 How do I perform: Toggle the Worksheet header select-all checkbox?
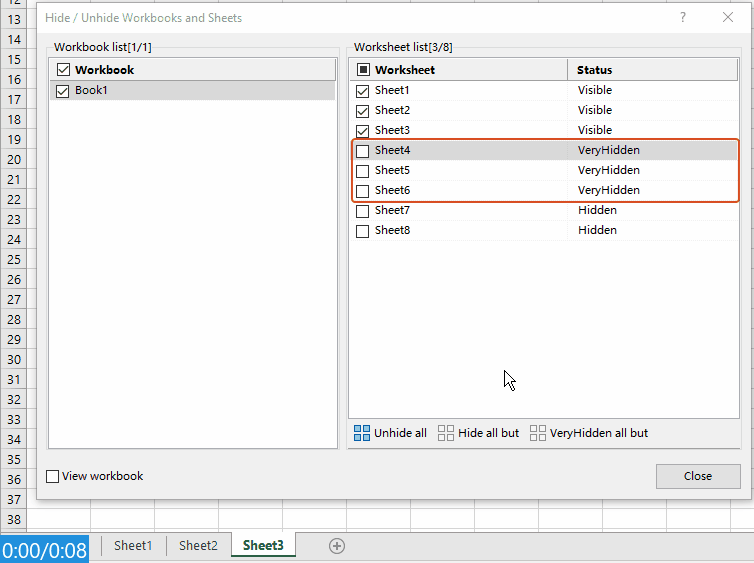(x=364, y=70)
